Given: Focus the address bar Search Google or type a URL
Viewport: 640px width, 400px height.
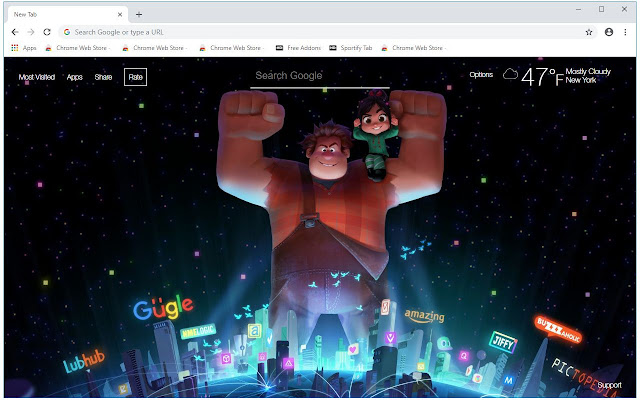Looking at the screenshot, I should point(327,32).
